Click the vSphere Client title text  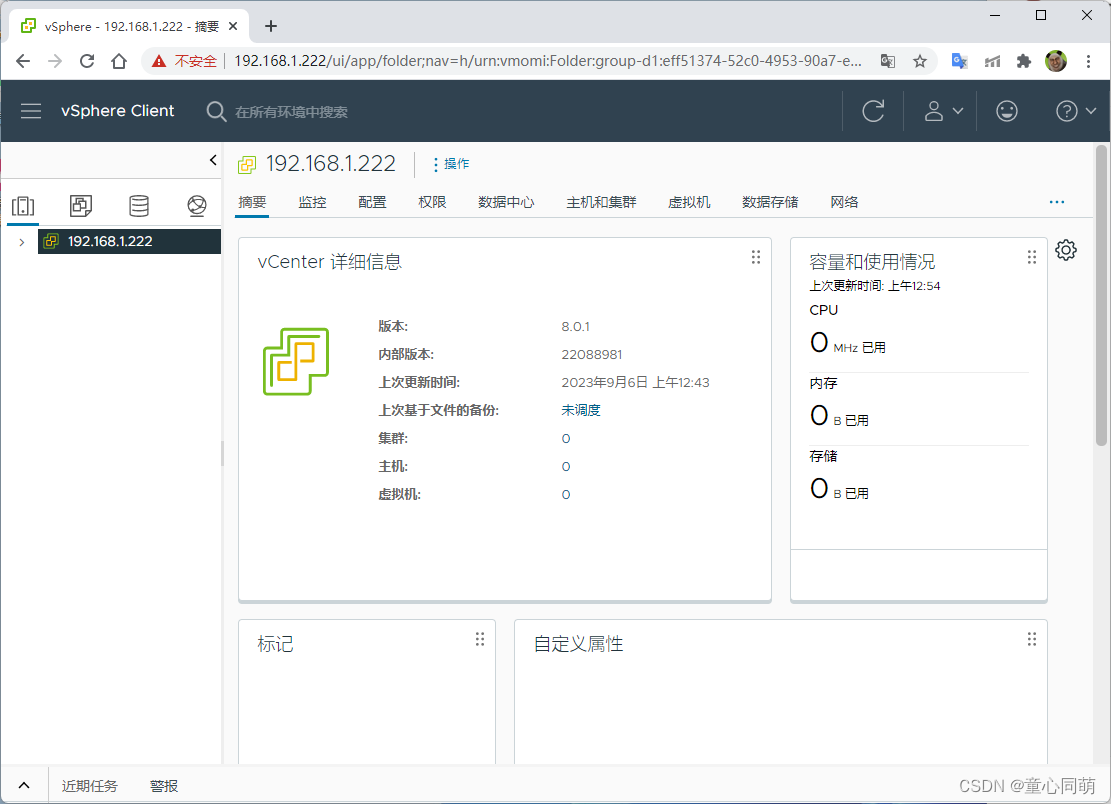point(118,111)
